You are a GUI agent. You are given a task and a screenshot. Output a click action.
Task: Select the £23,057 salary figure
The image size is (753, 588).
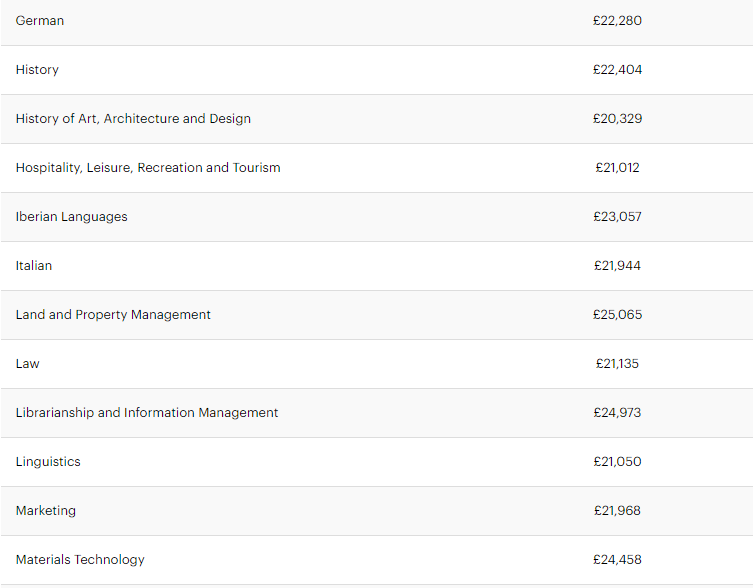pos(617,217)
